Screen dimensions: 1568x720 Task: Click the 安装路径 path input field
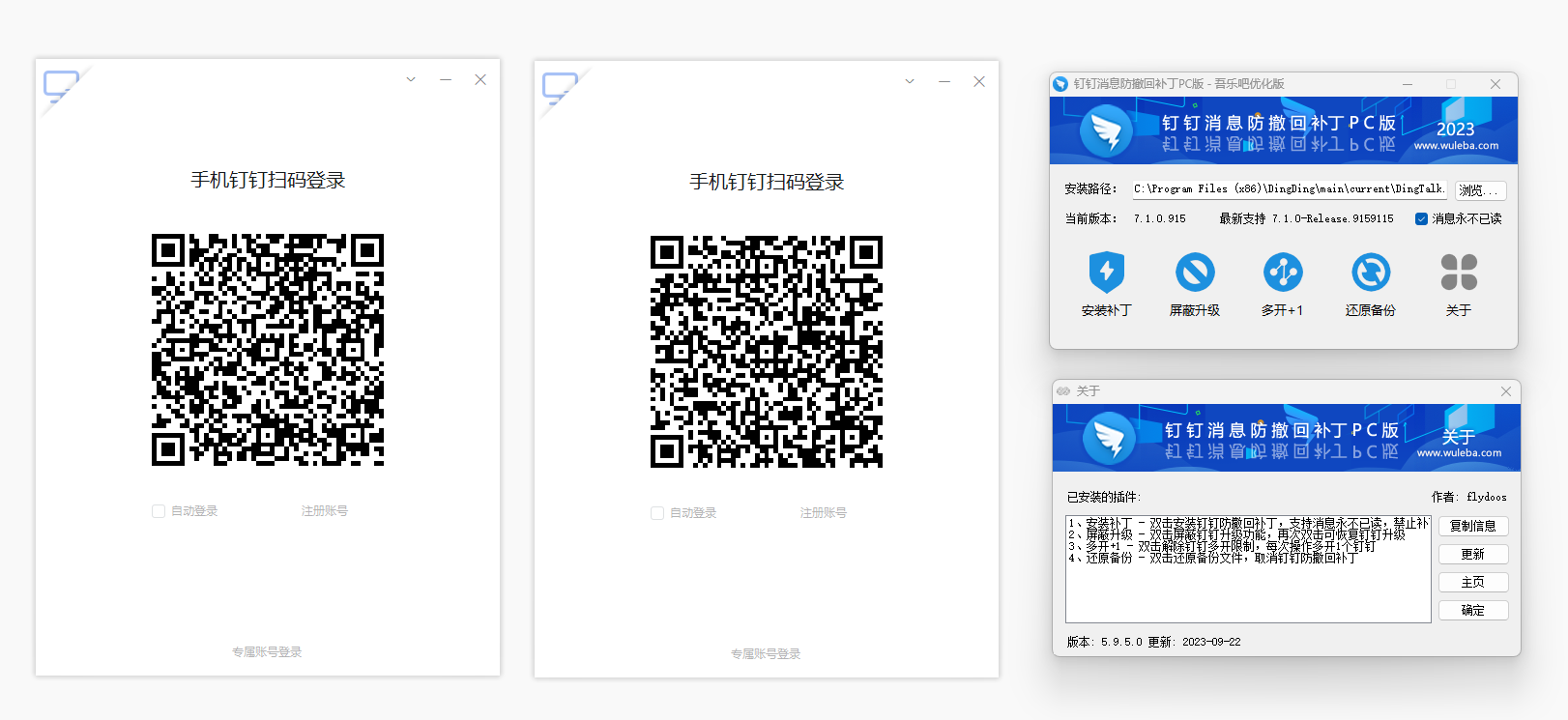tap(1290, 189)
